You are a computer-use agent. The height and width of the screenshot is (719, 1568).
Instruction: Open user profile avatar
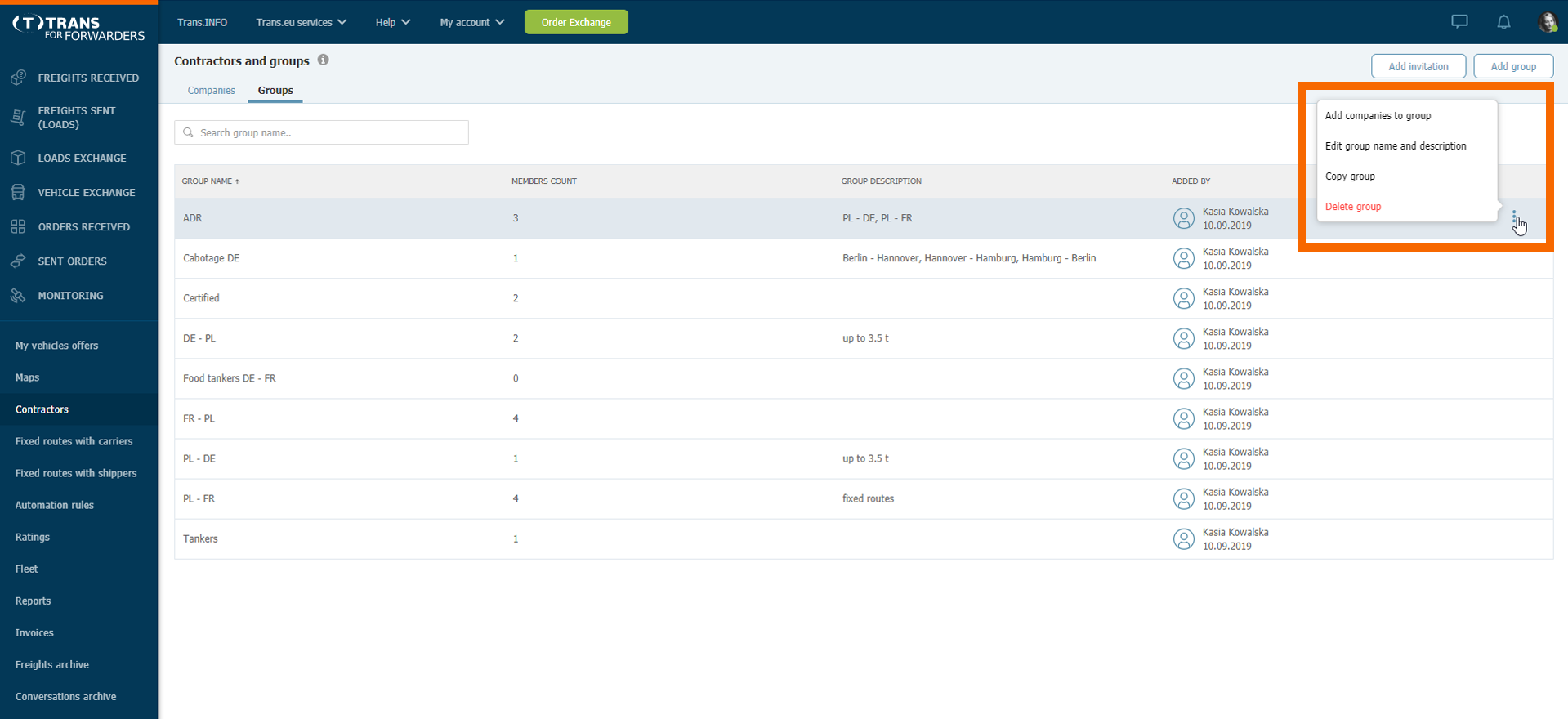pos(1548,22)
